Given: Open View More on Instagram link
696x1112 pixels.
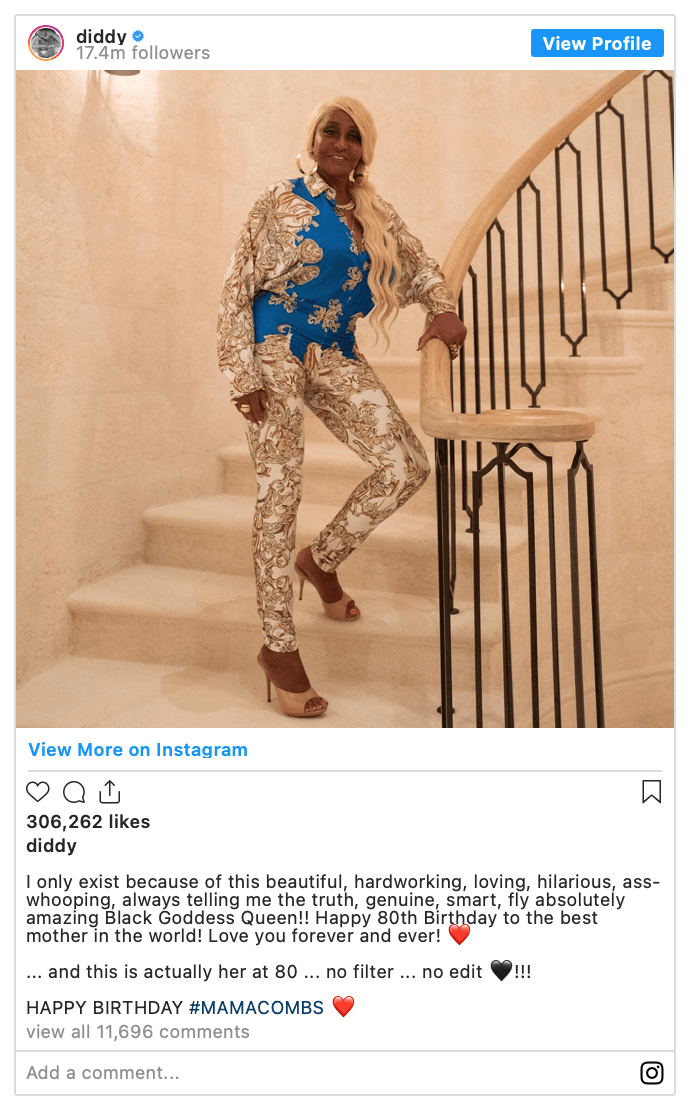Looking at the screenshot, I should 138,750.
